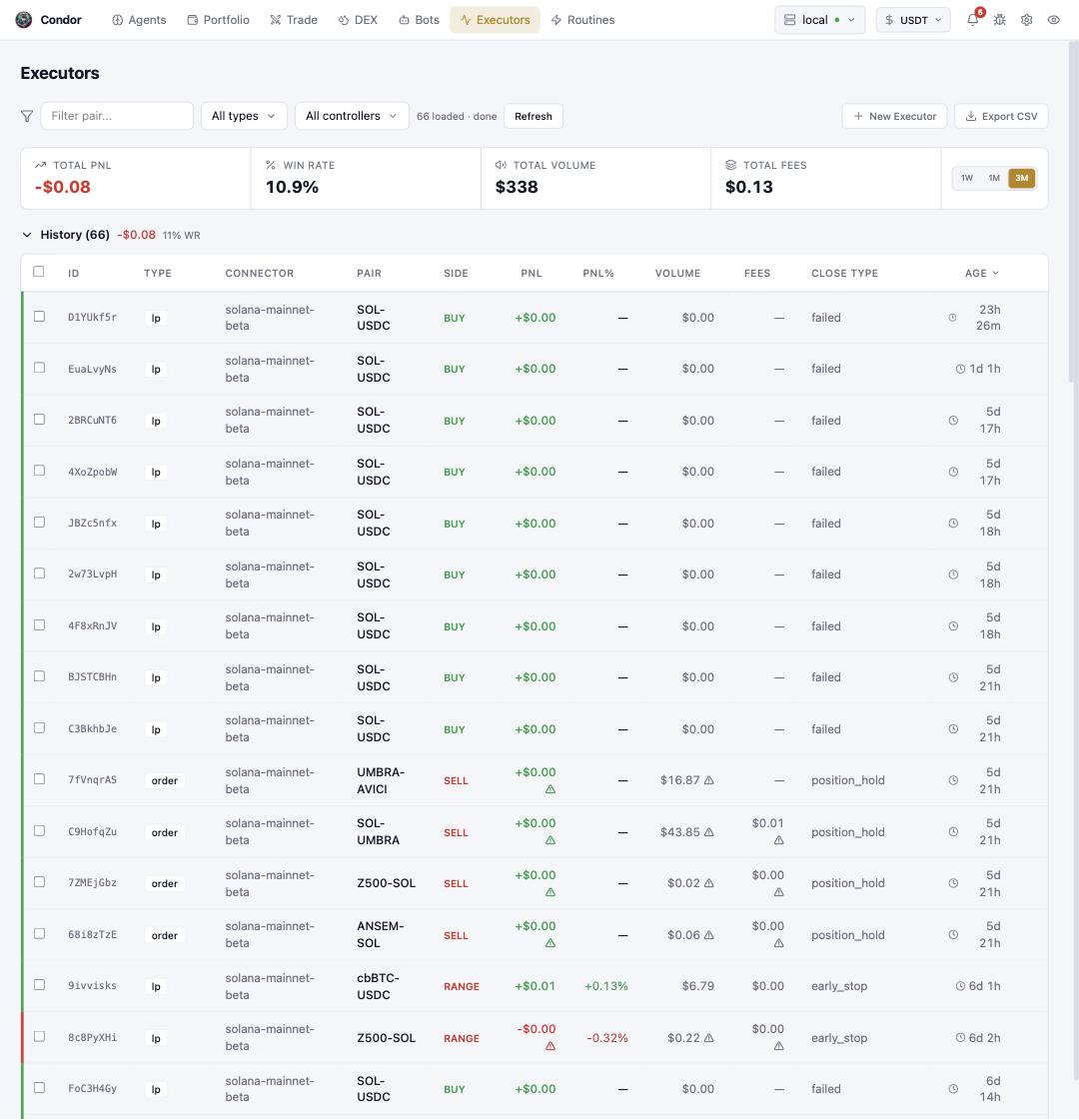Image resolution: width=1079 pixels, height=1120 pixels.
Task: Click the Refresh button
Action: [534, 116]
